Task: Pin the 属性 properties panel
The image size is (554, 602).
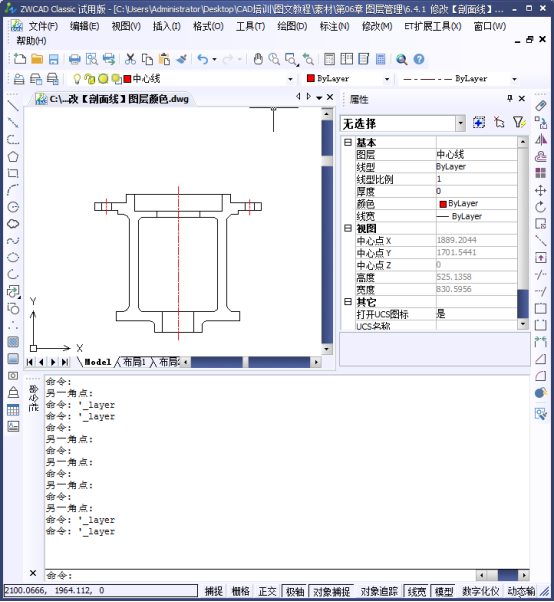Action: pyautogui.click(x=509, y=98)
